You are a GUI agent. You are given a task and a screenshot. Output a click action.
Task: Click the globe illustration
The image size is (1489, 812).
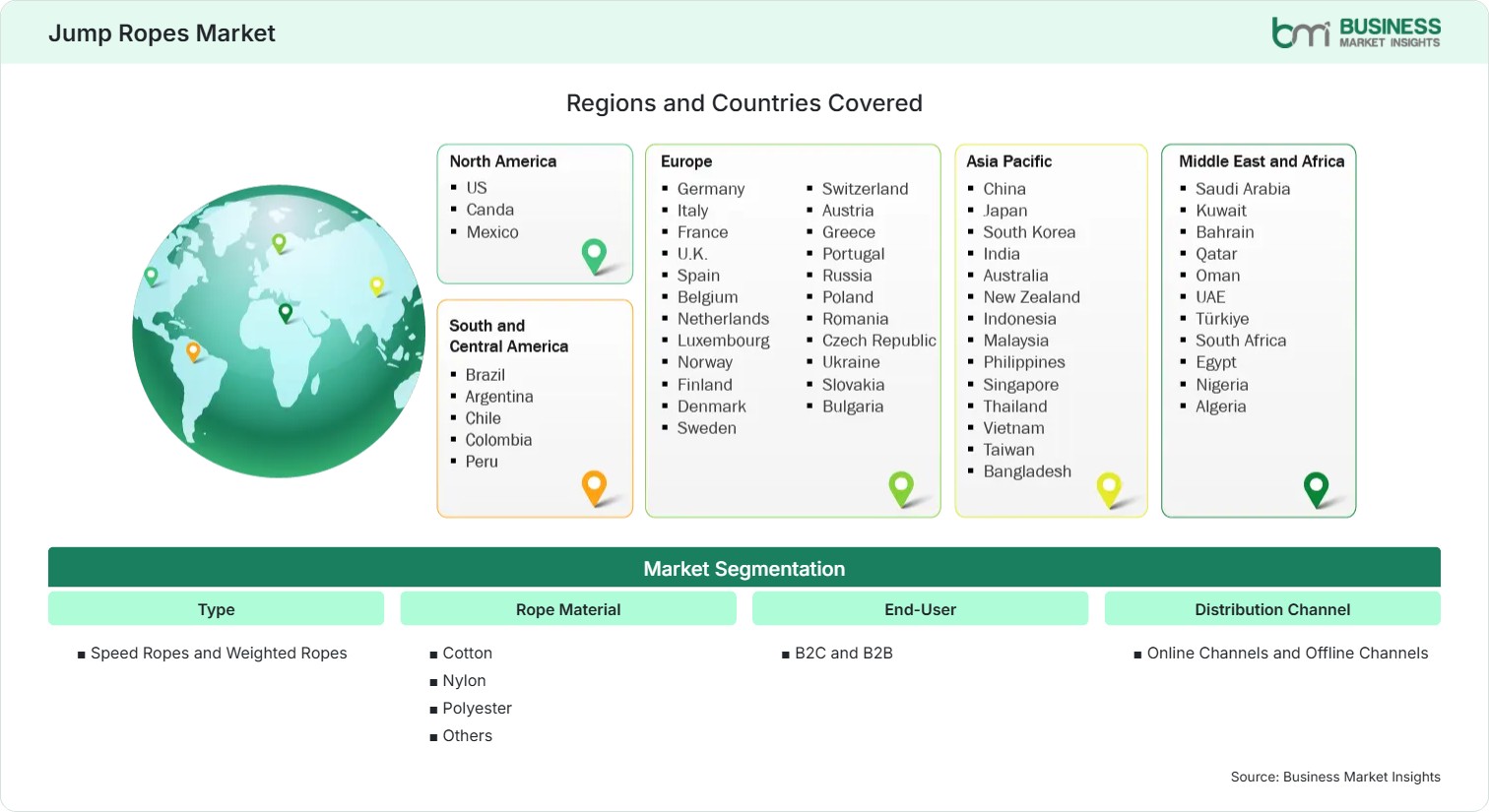click(279, 332)
